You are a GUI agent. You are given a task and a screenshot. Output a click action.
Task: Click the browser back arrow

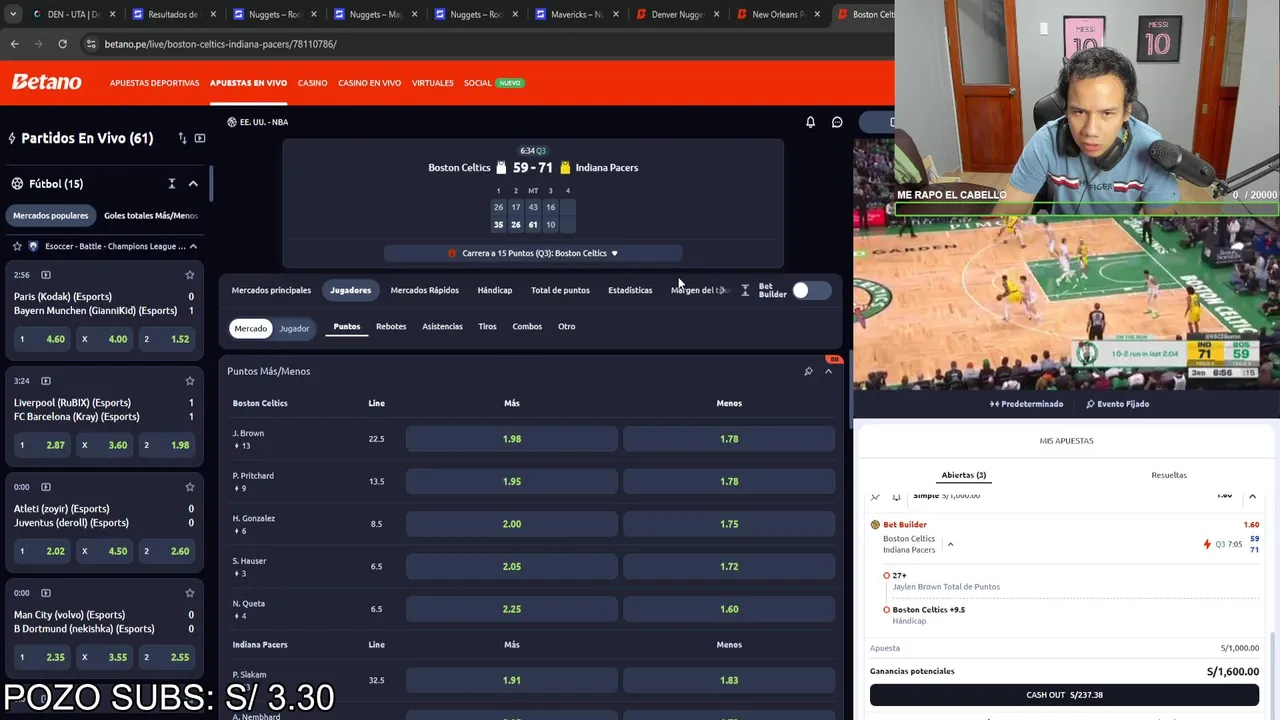(x=14, y=44)
